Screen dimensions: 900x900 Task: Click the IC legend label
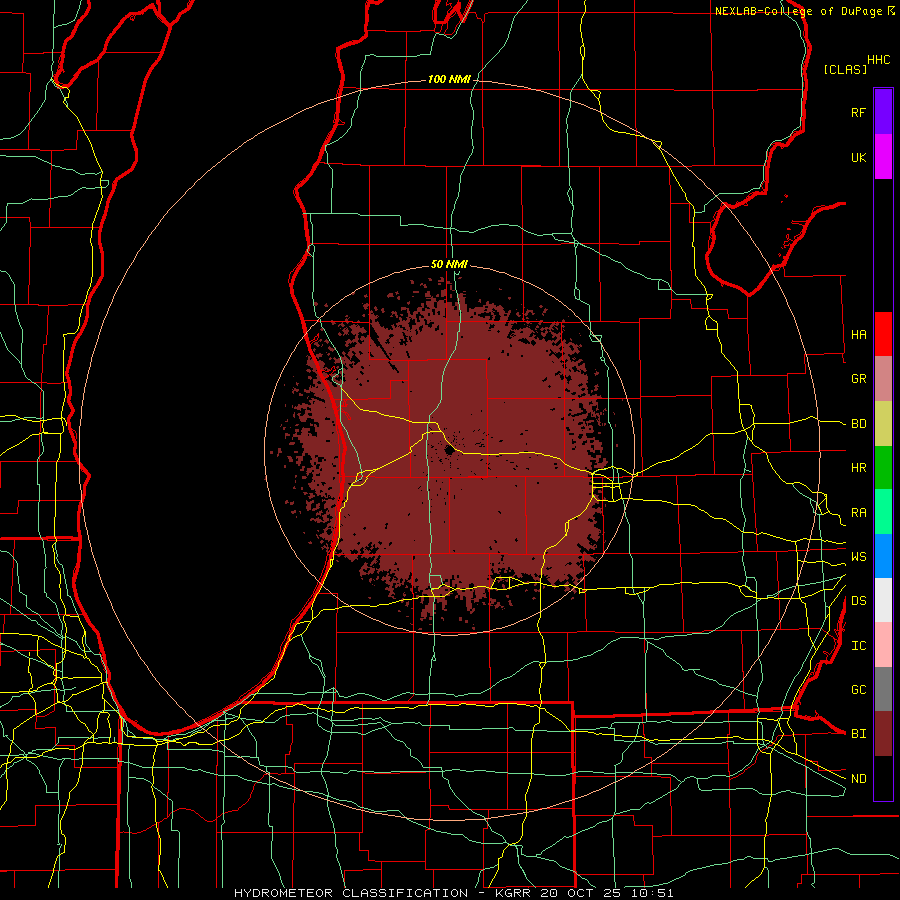[858, 646]
